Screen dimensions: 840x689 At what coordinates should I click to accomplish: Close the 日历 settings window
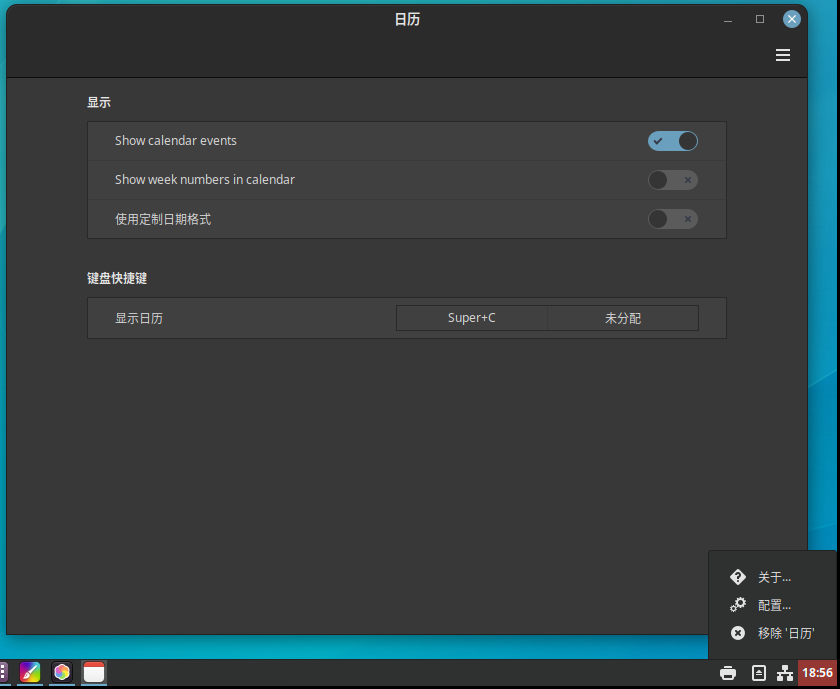[792, 19]
